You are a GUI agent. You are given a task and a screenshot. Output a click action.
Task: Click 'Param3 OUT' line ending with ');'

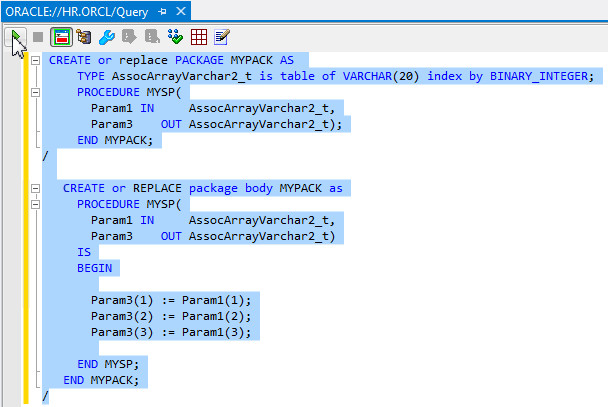(x=216, y=124)
